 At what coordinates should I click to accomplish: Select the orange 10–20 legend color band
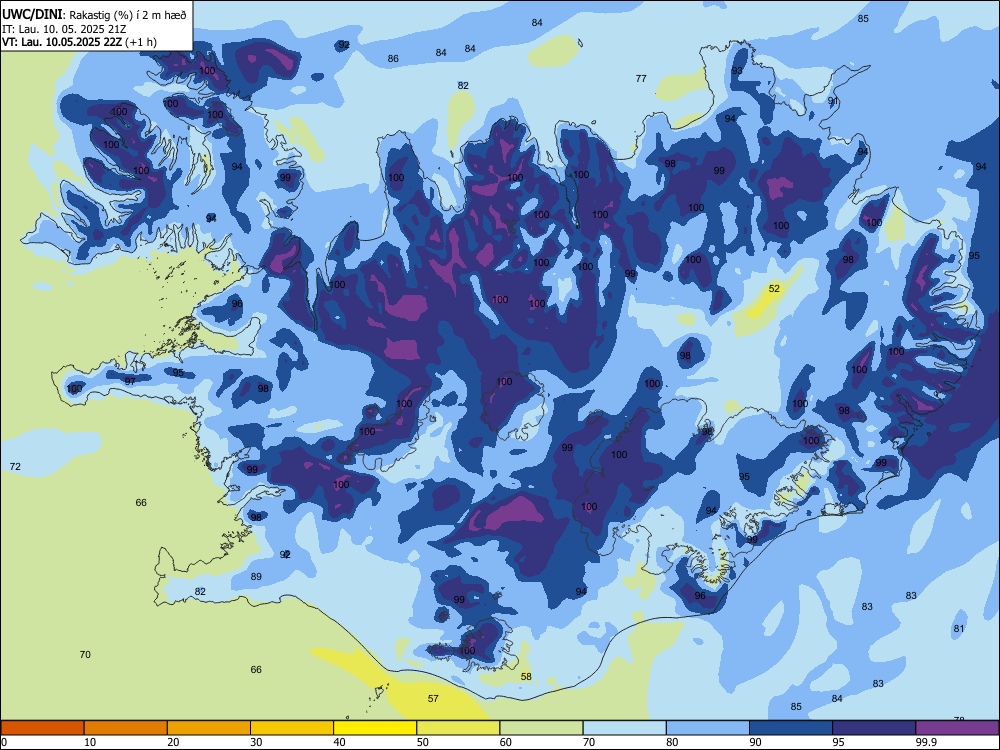126,728
